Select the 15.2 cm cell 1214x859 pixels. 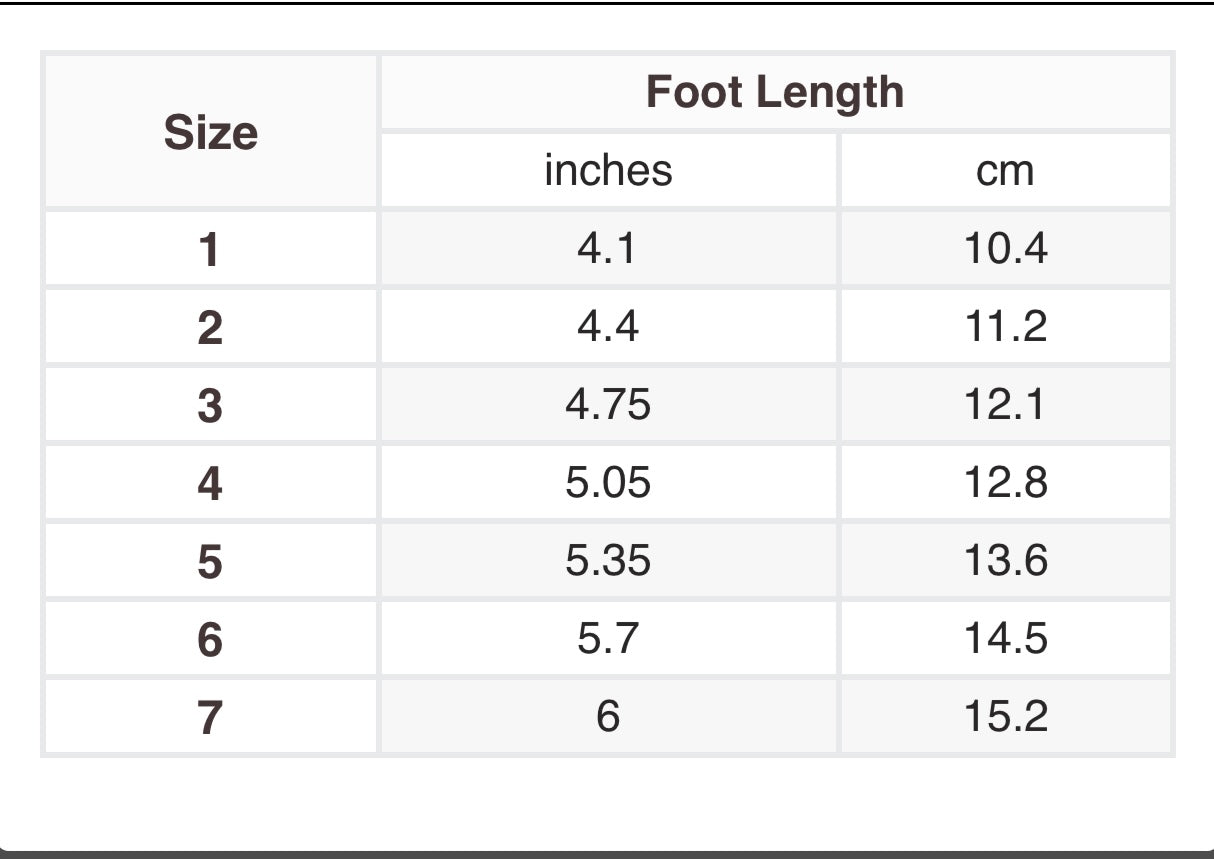click(1005, 716)
